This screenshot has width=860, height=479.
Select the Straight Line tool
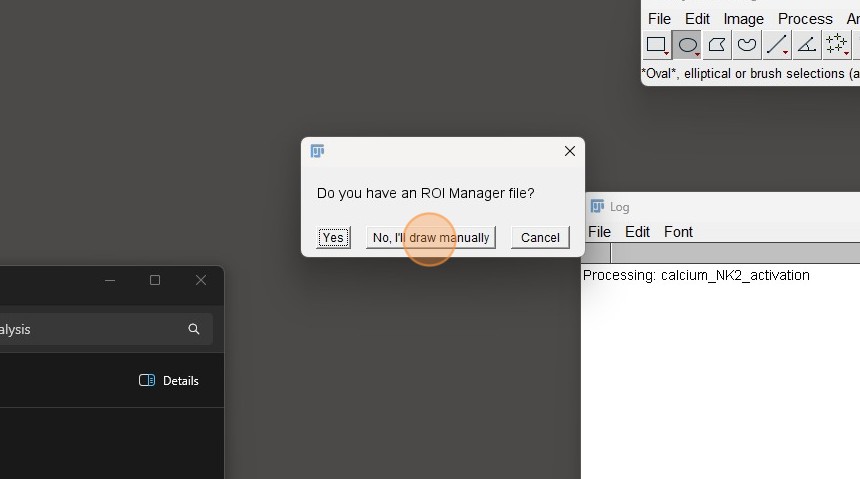776,45
